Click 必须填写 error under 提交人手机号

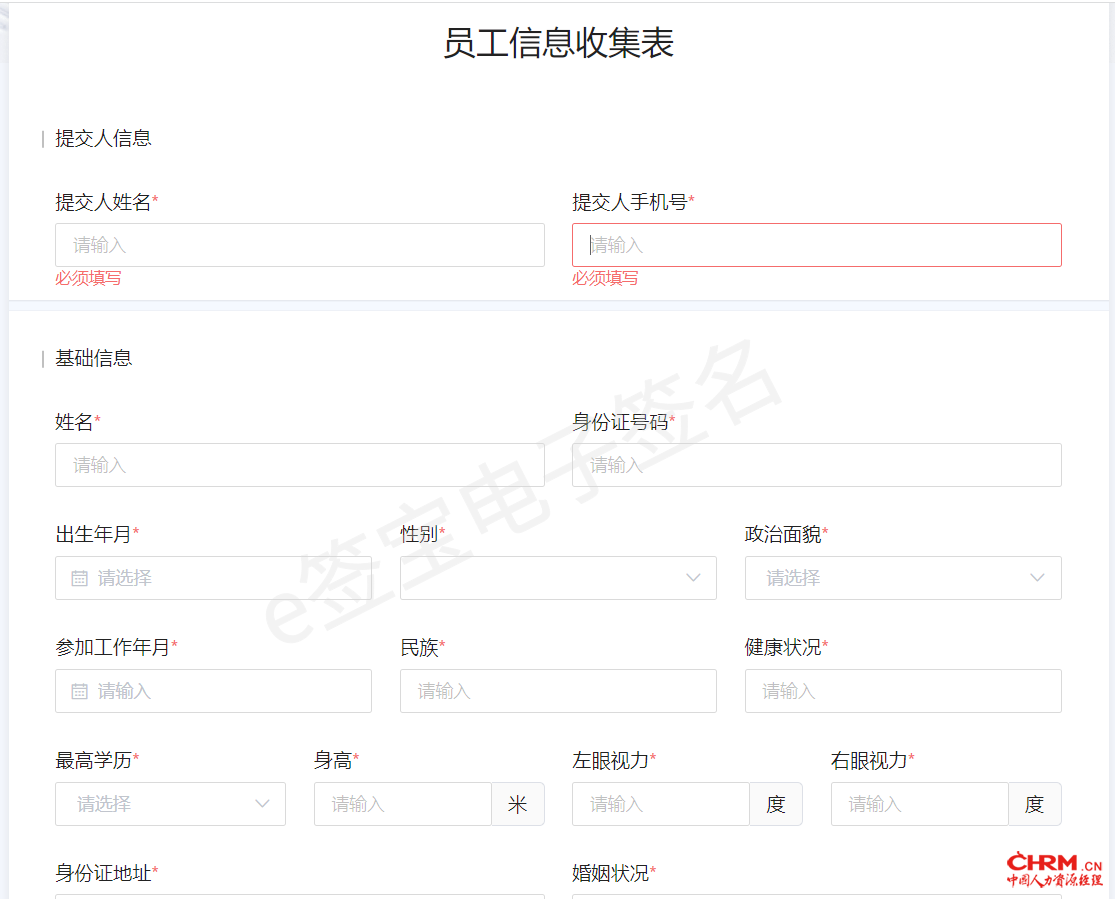(605, 278)
